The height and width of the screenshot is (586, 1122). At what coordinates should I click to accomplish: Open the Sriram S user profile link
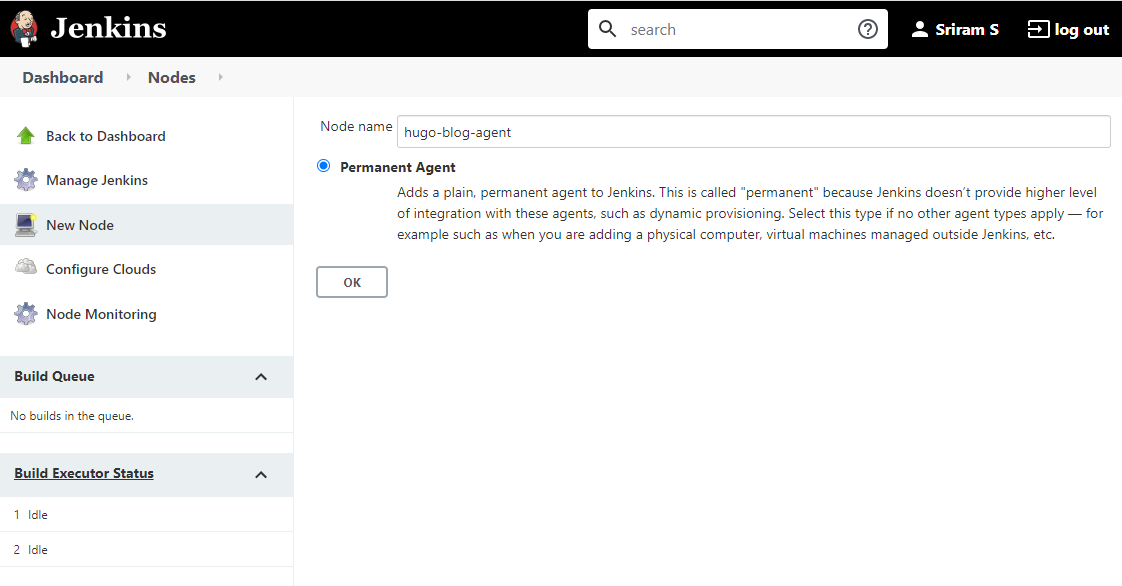point(967,29)
